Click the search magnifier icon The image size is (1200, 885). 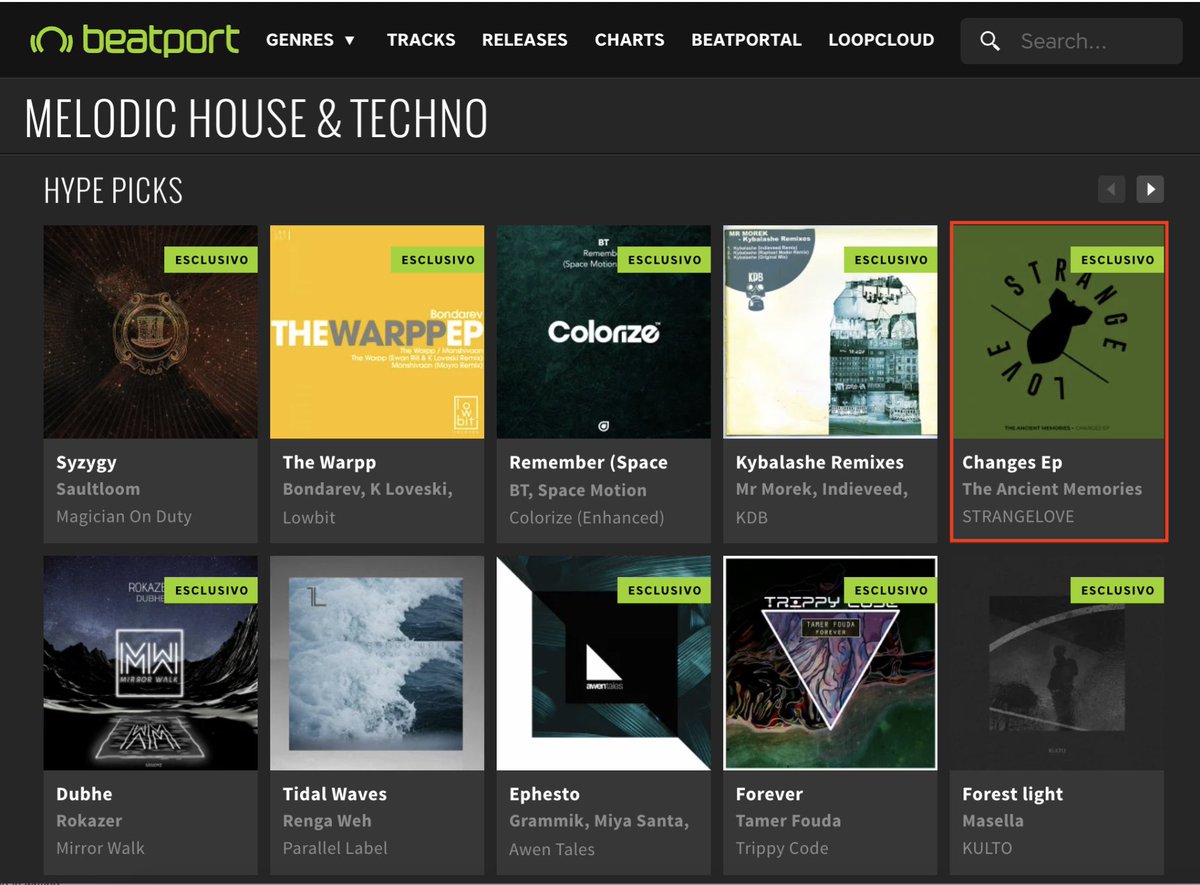click(990, 41)
